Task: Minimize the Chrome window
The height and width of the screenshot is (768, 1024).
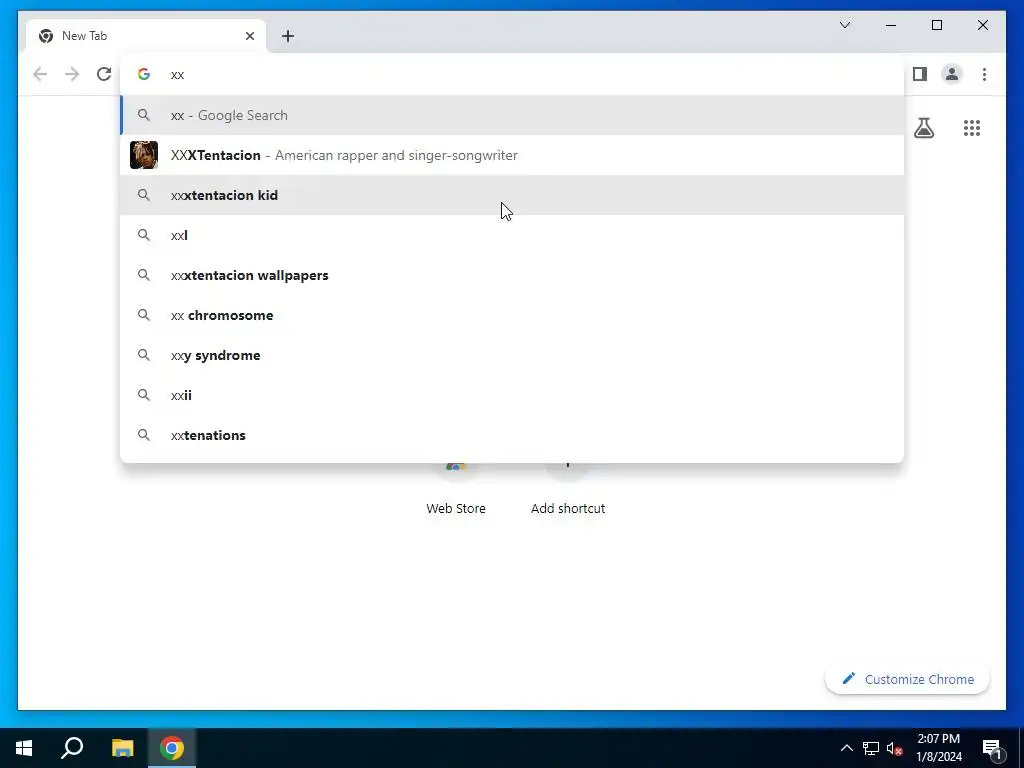Action: (891, 25)
